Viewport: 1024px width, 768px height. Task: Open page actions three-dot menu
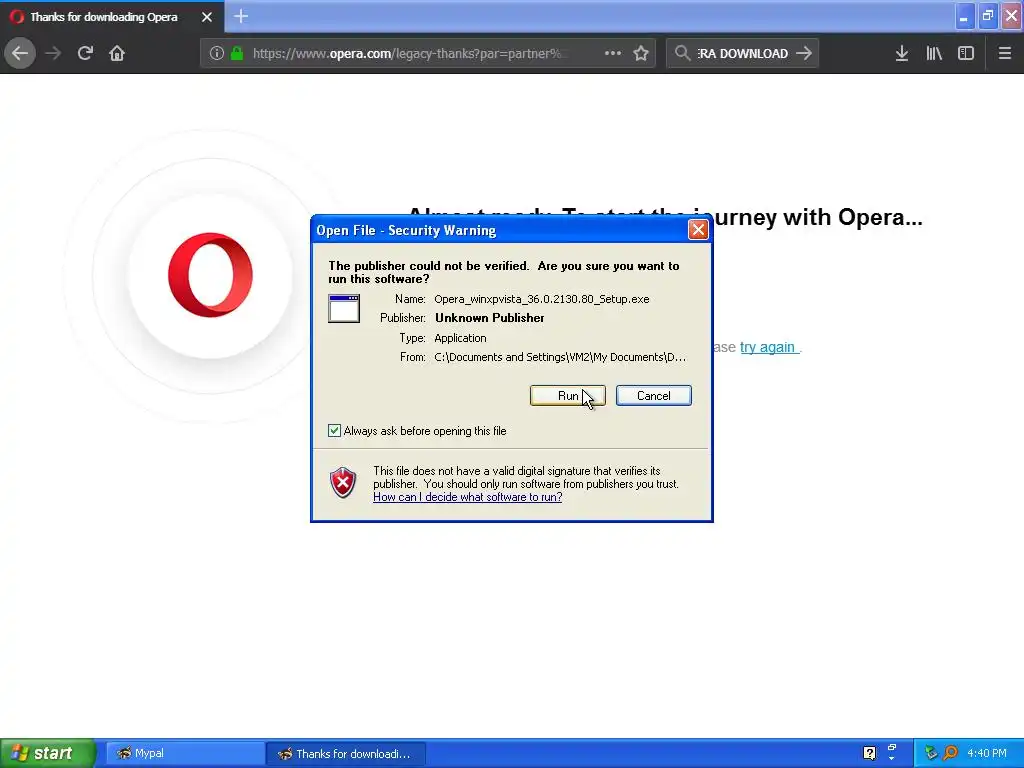point(613,53)
